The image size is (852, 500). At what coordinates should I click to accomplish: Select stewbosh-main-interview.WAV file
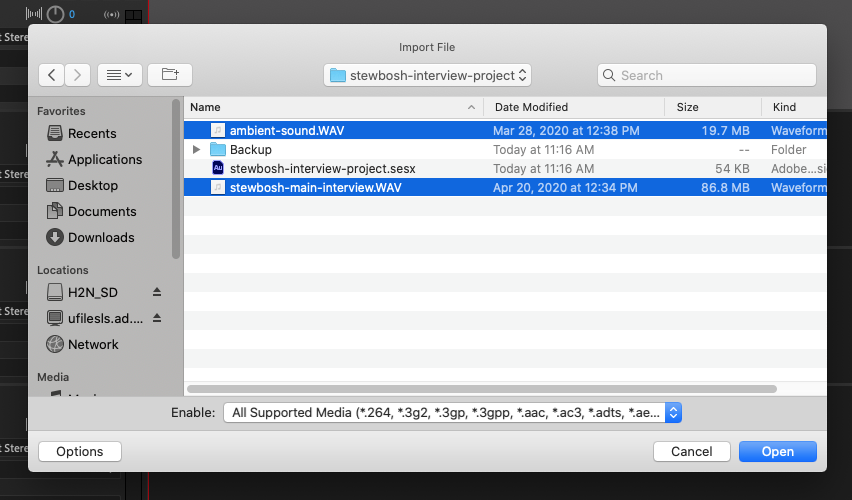(505, 188)
